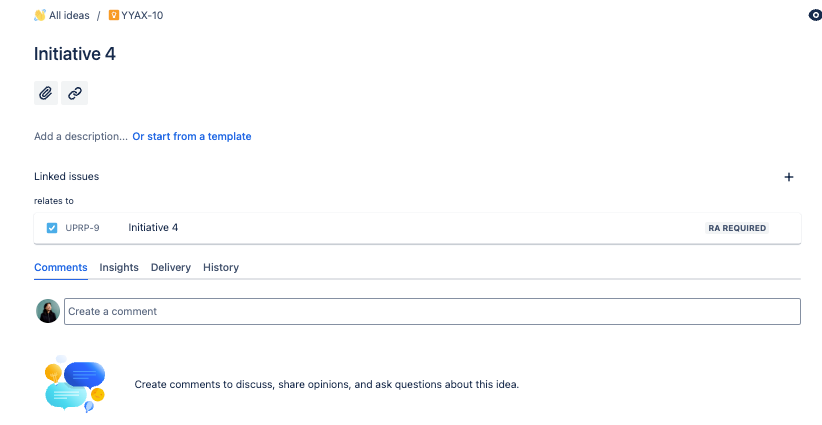
Task: Click the All ideas wave icon
Action: [x=40, y=15]
